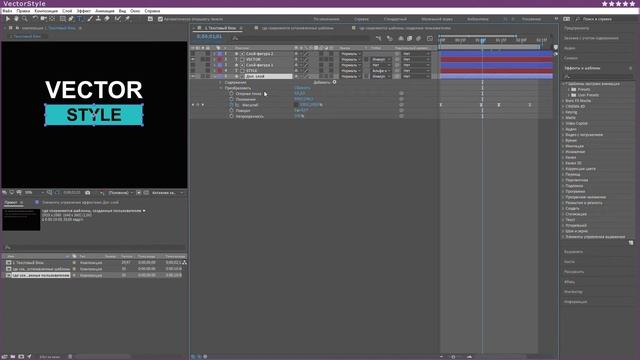Screen dimensions: 640x360
Task: Toggle the auto-open panels checkbox in toolbar
Action: point(160,19)
